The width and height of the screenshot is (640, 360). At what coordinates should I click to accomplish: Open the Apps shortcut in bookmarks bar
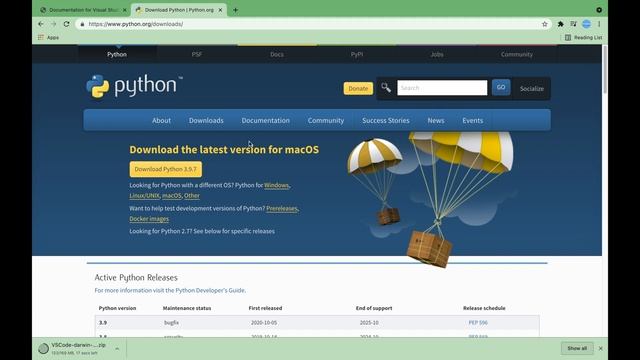click(x=49, y=38)
